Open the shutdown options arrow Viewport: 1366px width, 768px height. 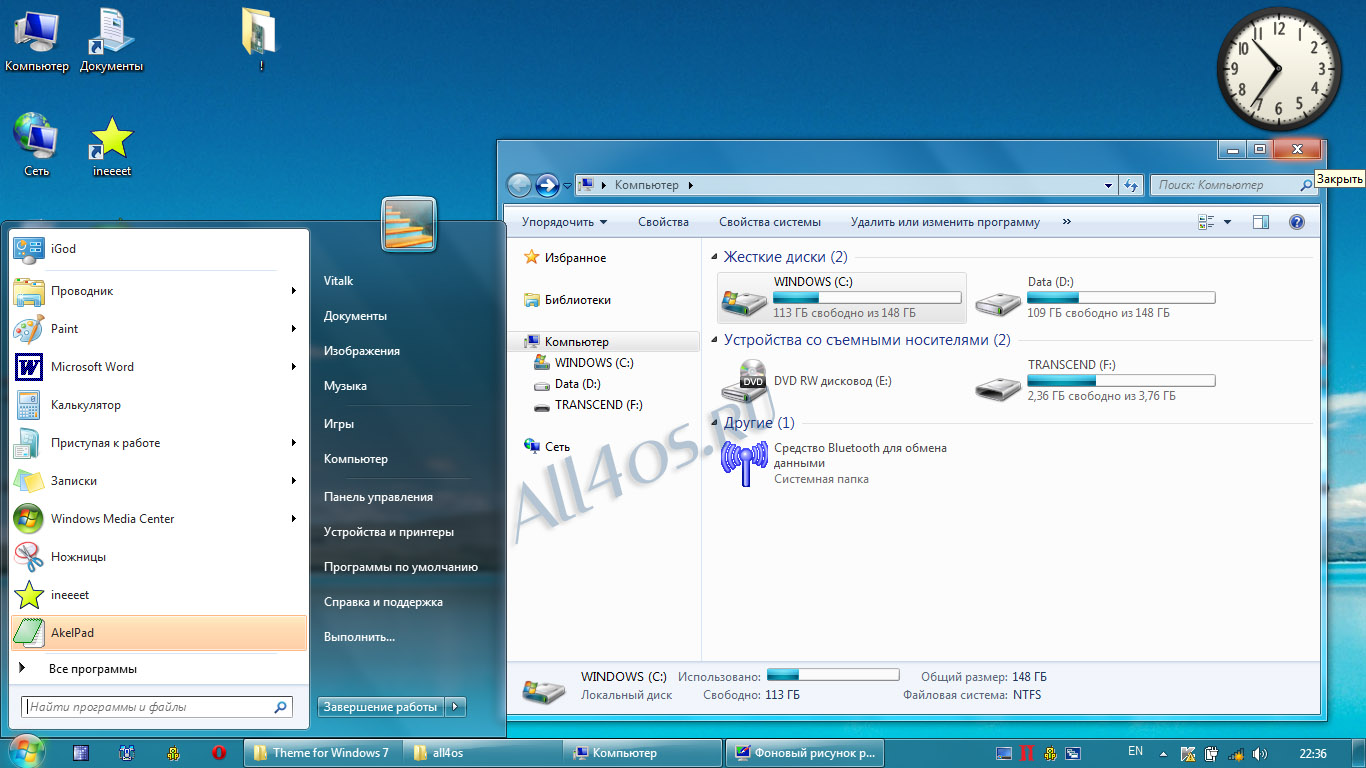coord(456,707)
